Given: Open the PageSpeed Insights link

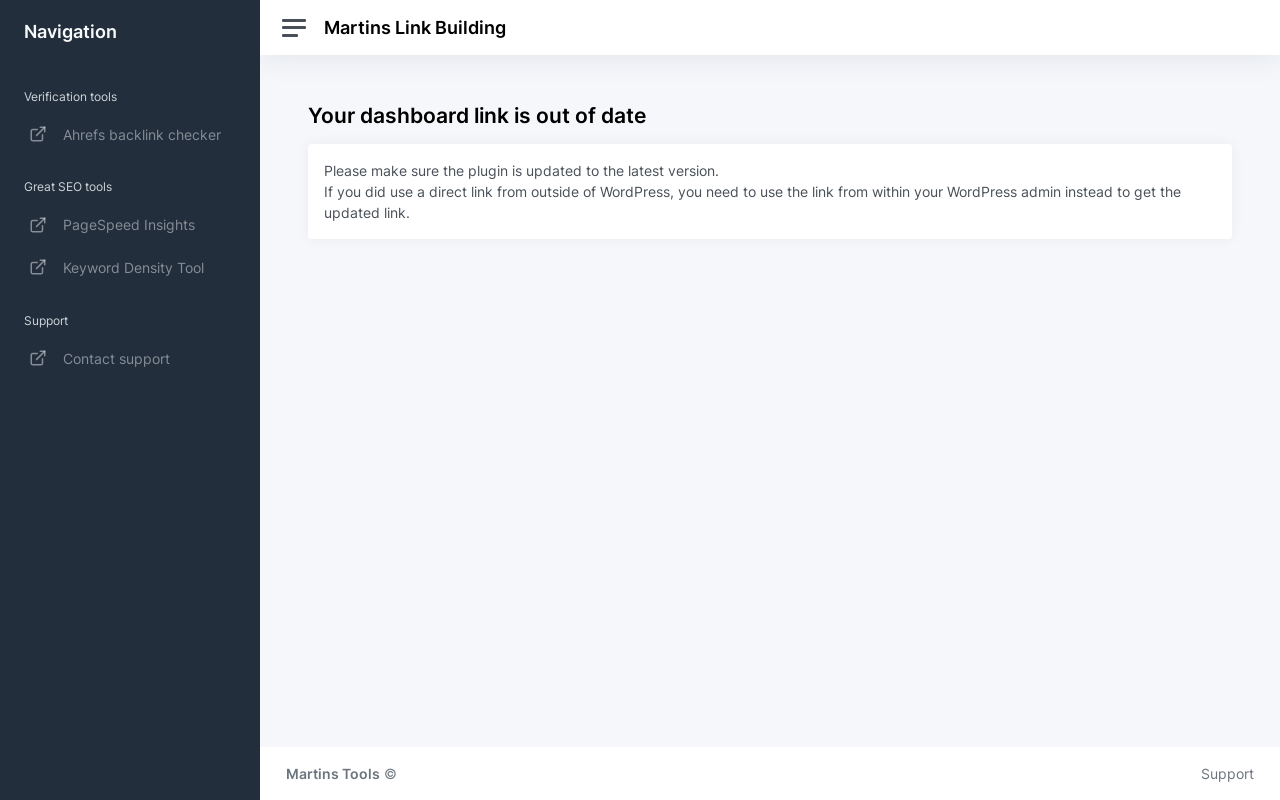Looking at the screenshot, I should (x=128, y=225).
